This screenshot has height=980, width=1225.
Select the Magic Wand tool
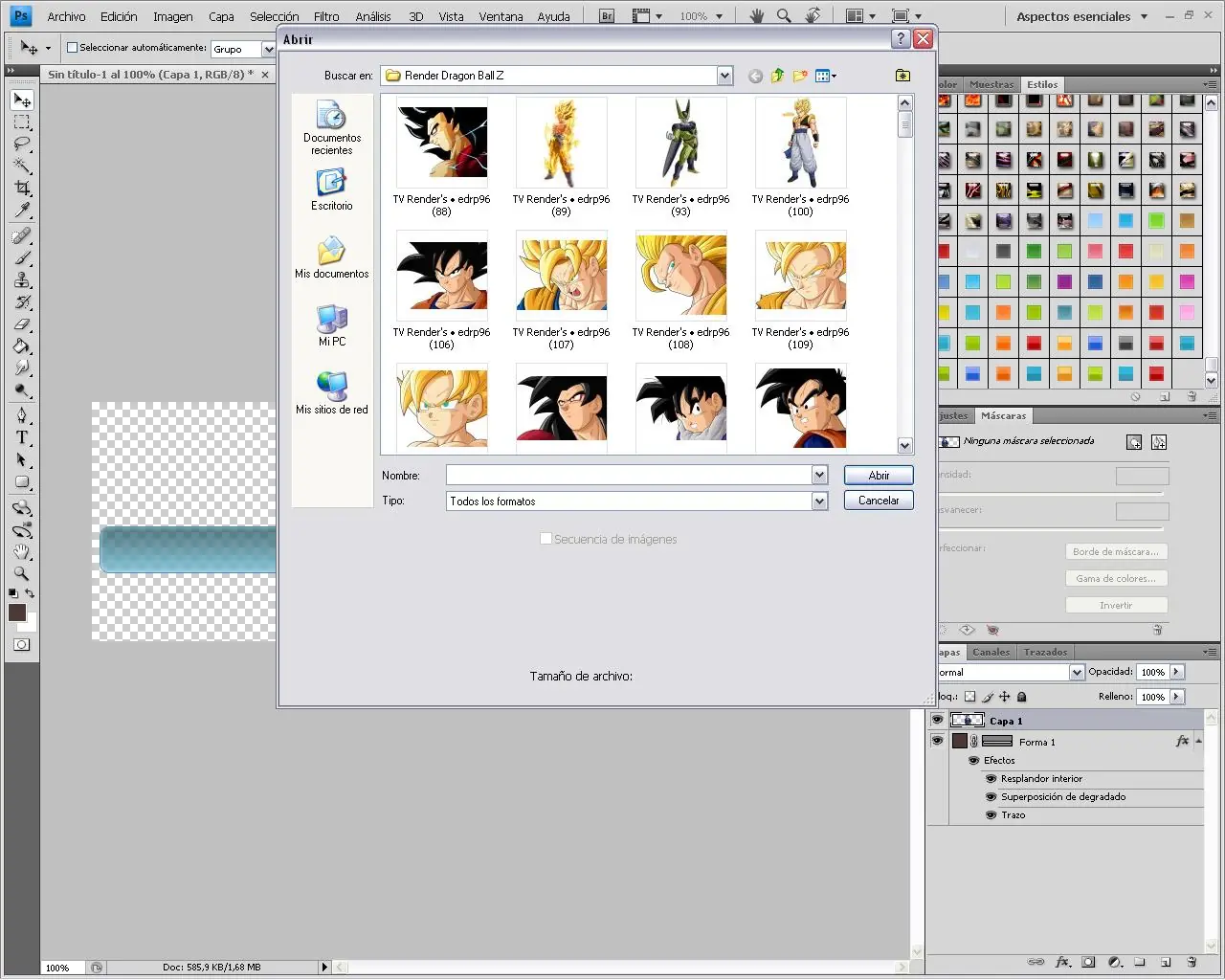tap(22, 167)
